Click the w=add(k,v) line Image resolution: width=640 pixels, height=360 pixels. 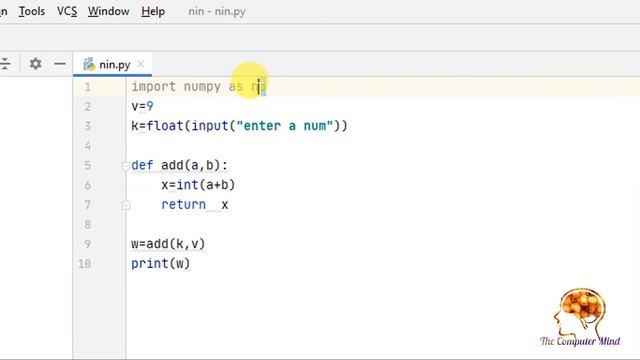pos(168,244)
